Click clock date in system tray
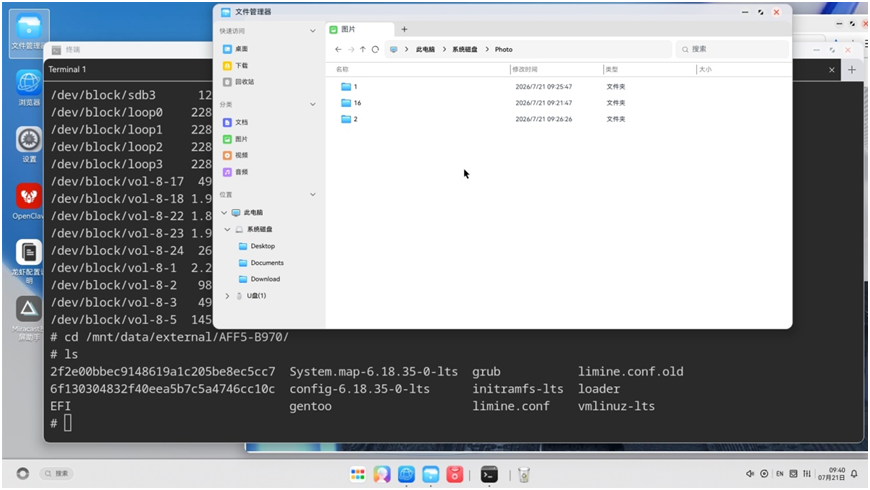Screen dimensions: 870x490 tap(831, 473)
